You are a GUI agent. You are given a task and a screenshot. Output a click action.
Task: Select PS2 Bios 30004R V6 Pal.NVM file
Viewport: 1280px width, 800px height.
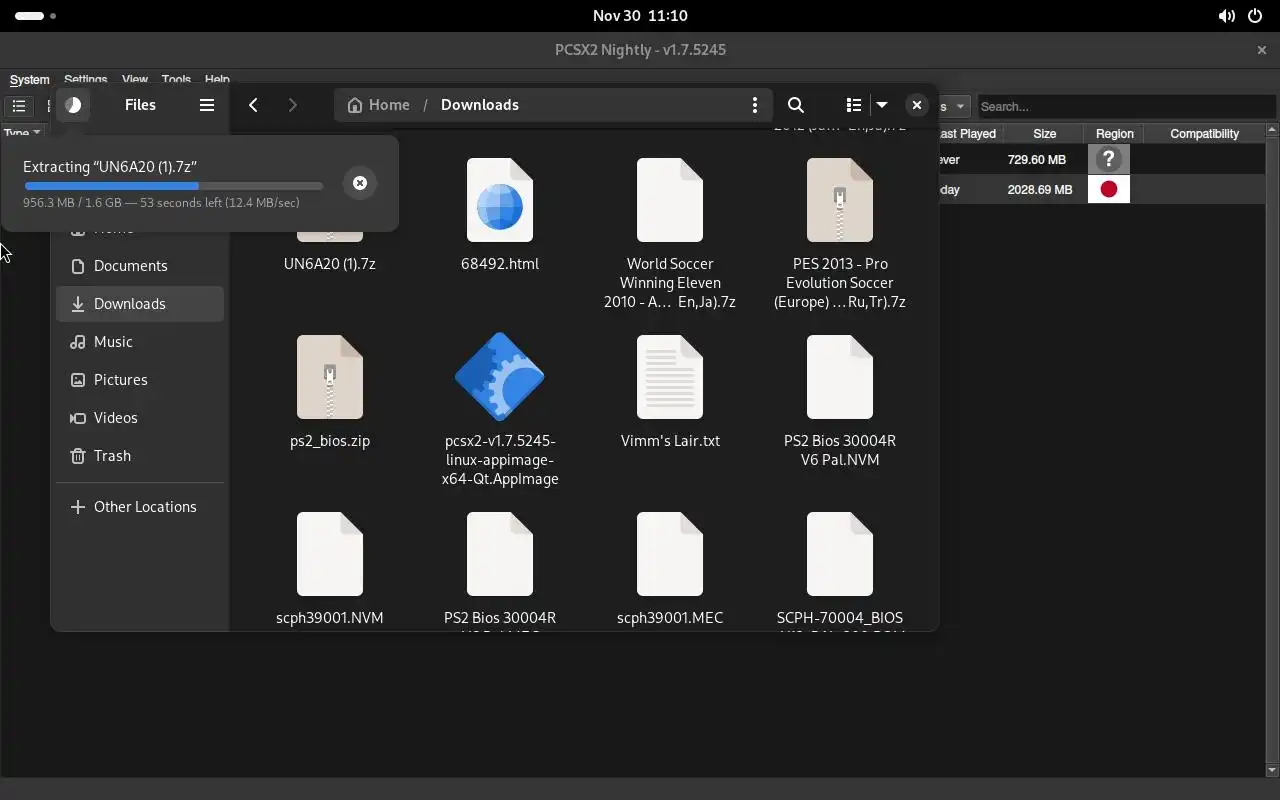[x=840, y=401]
